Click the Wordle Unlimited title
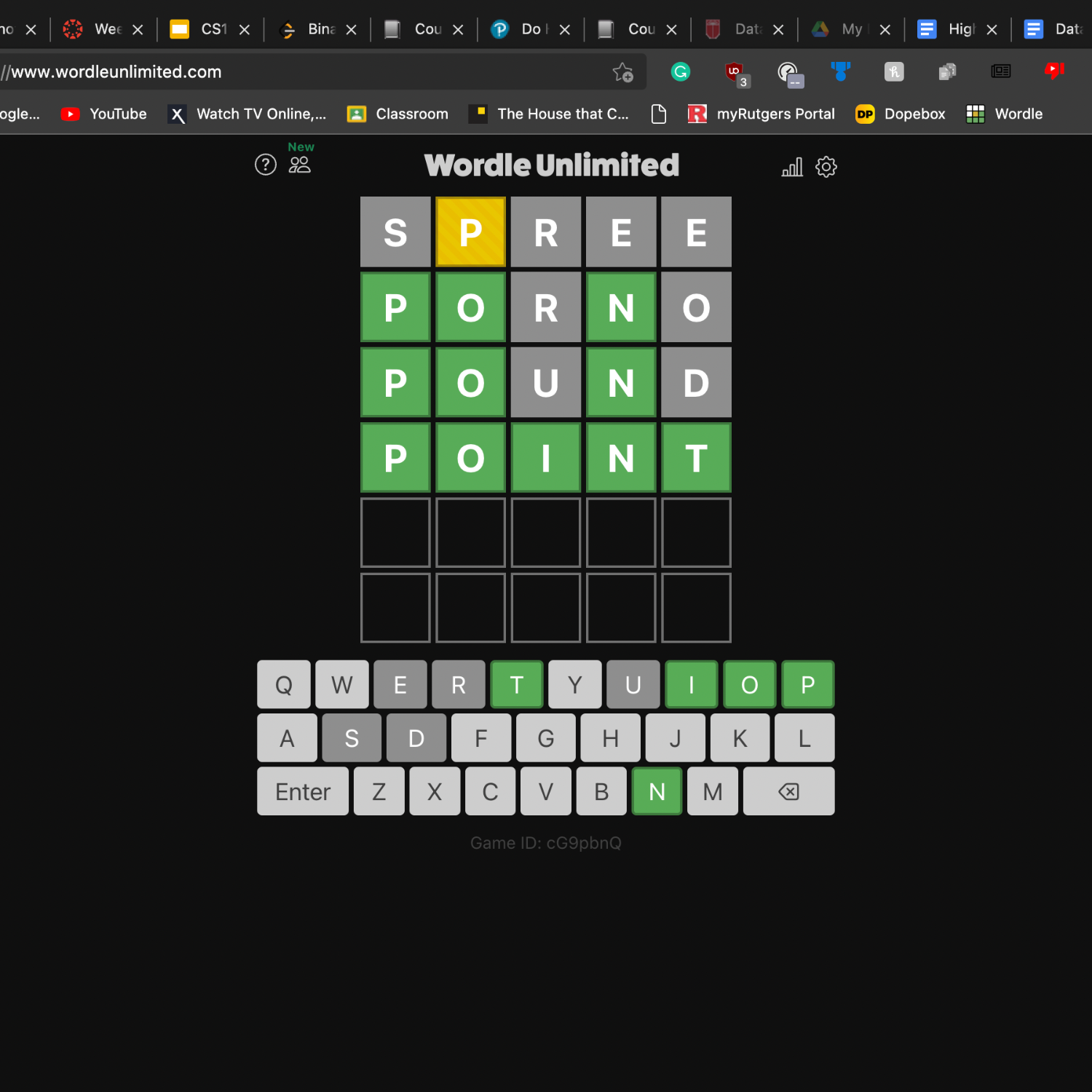 pos(552,165)
